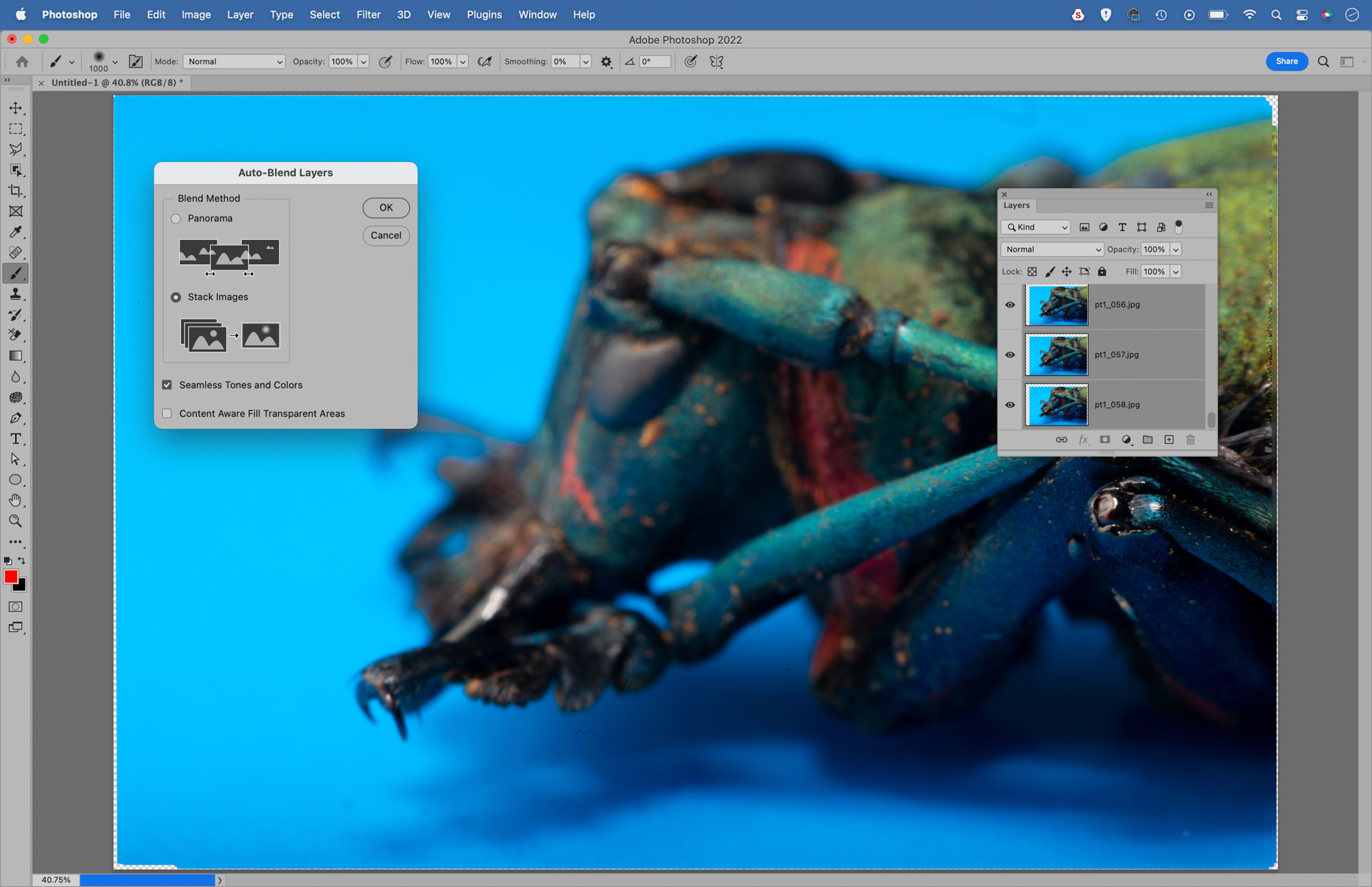Change screen mode icon

16,628
